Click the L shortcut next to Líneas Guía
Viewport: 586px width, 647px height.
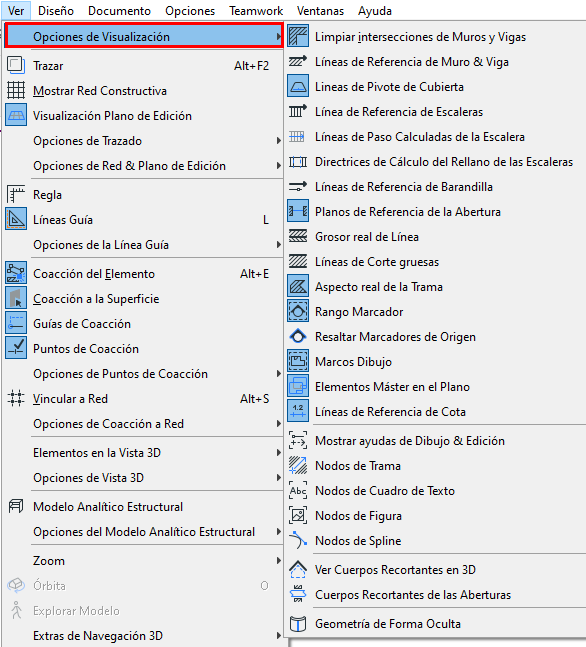266,220
